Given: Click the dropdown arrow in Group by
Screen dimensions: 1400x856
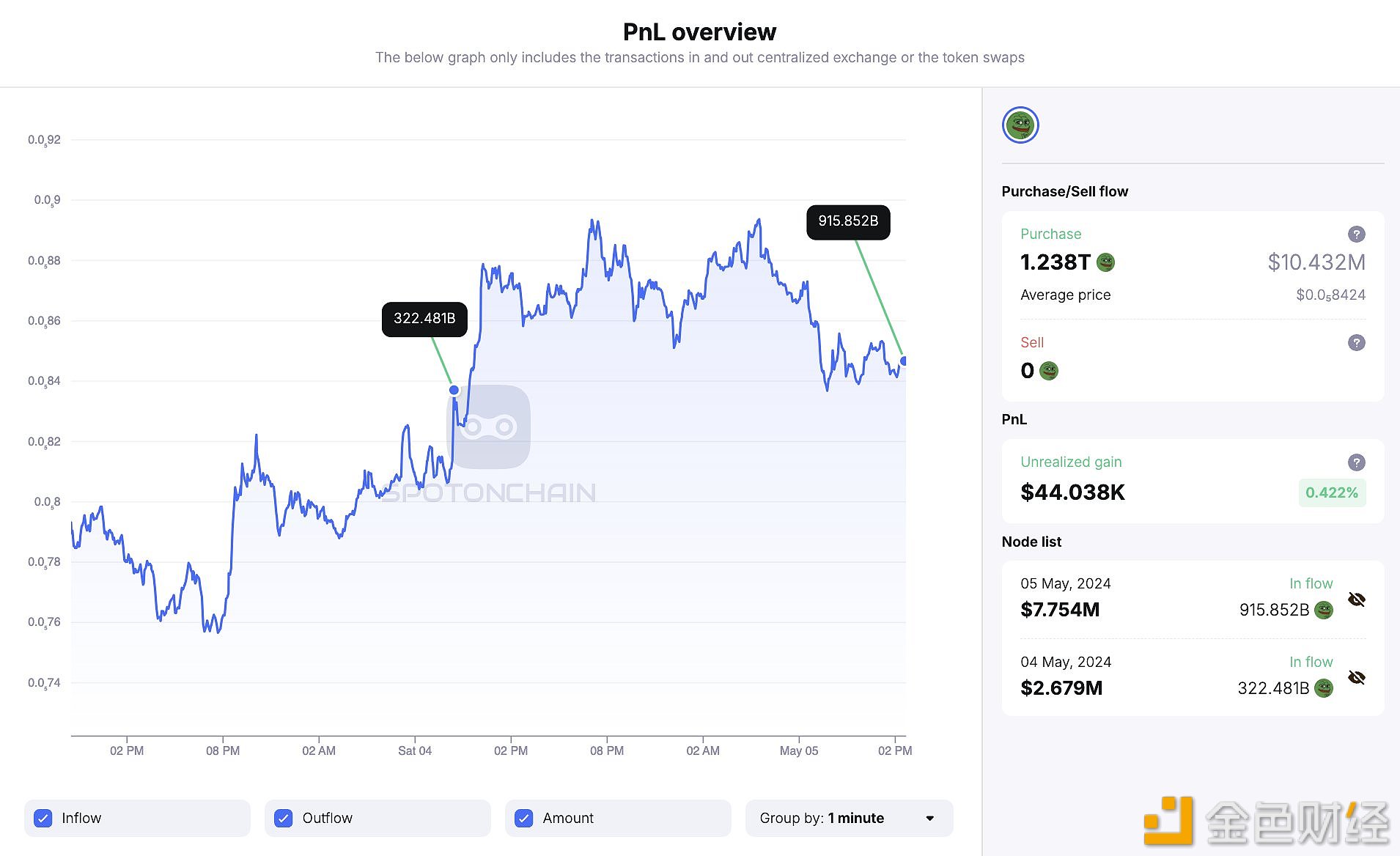Looking at the screenshot, I should (930, 819).
